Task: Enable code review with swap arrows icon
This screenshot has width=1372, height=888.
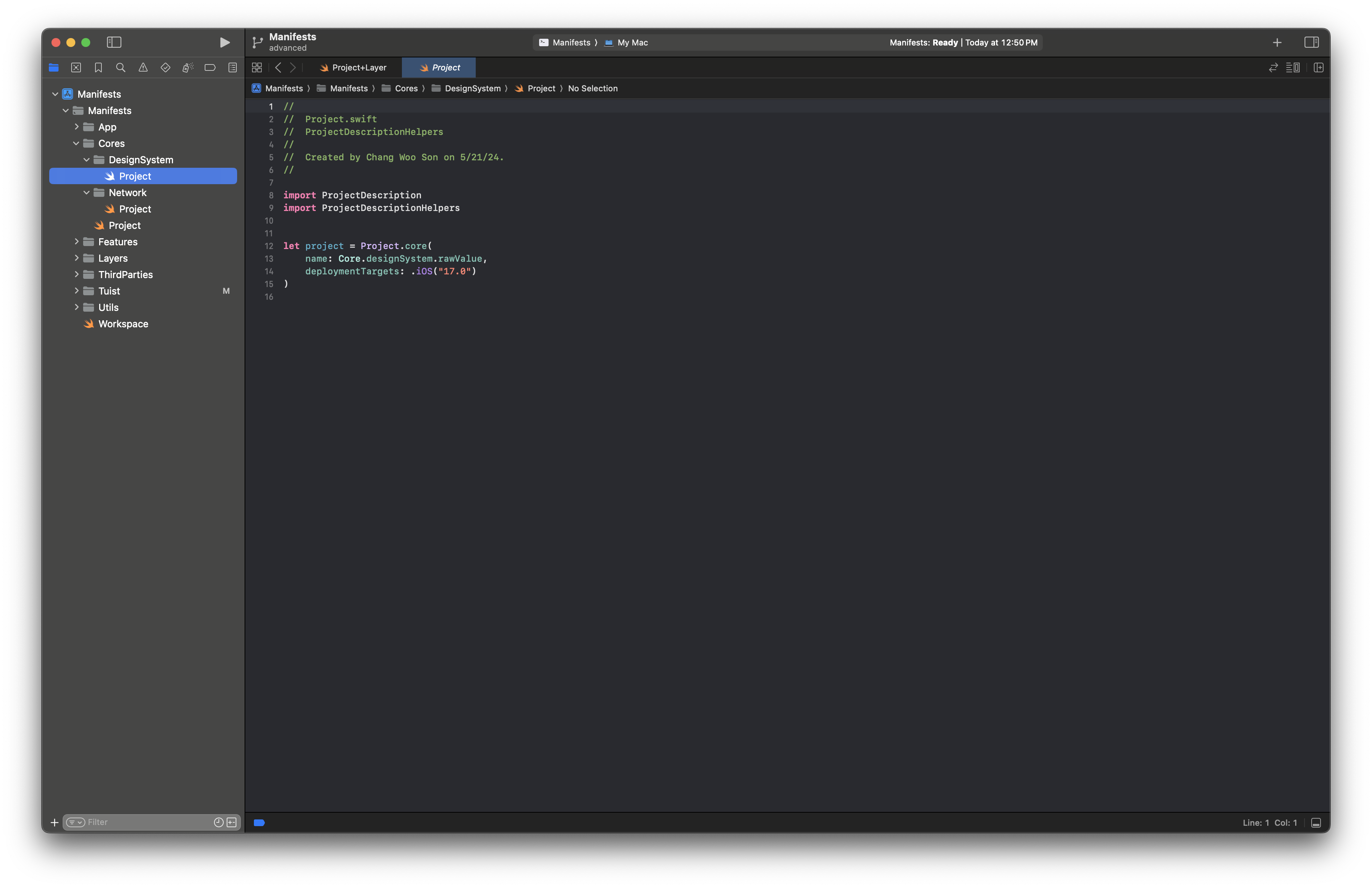Action: click(1274, 67)
